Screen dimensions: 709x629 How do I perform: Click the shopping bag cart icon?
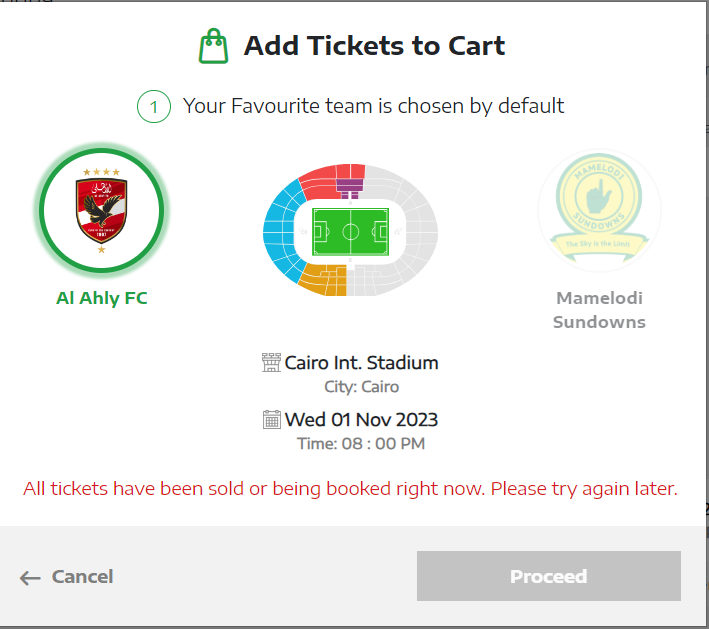(213, 46)
